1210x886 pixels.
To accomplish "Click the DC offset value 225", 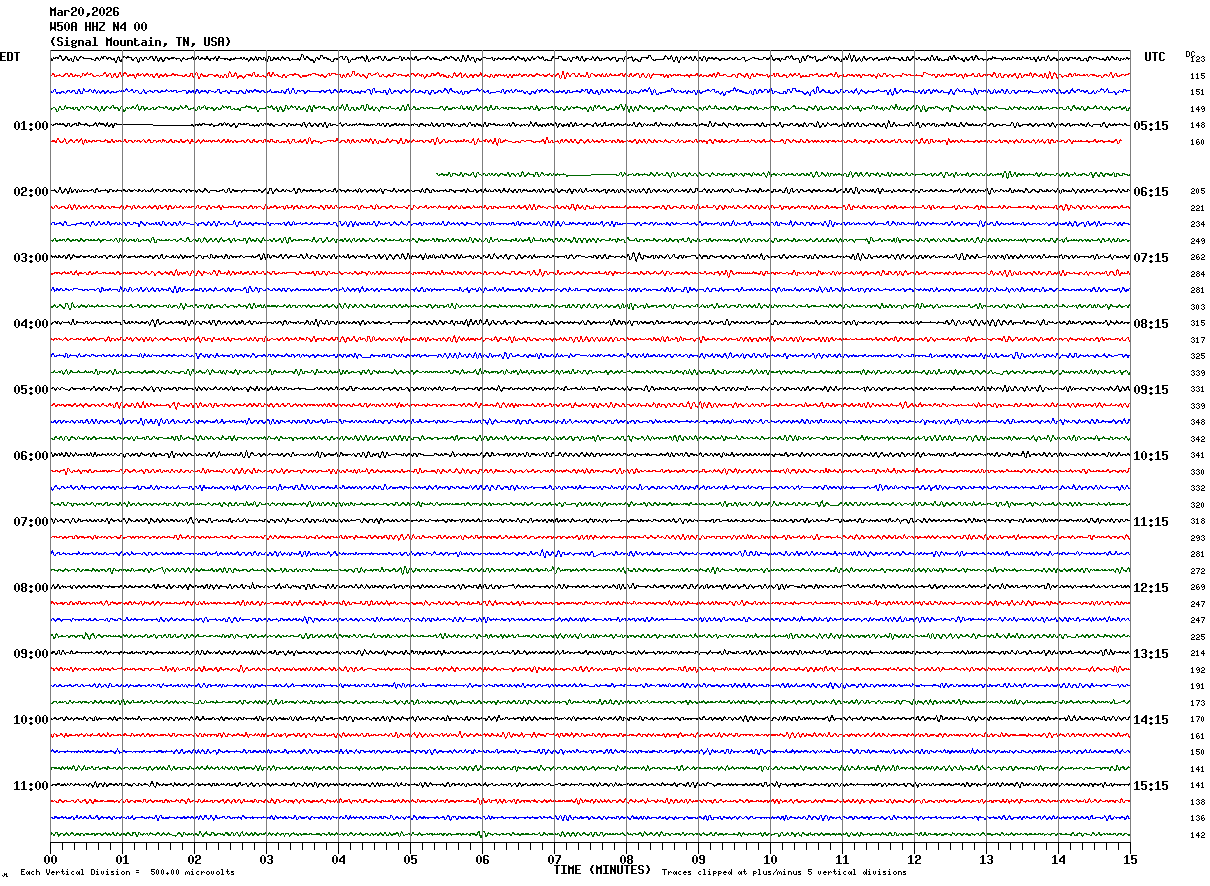I will [x=1197, y=637].
